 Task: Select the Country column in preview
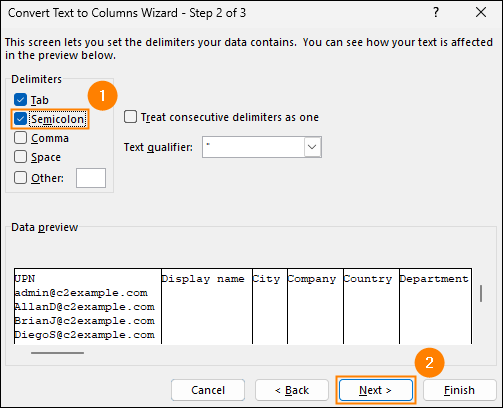tap(368, 279)
